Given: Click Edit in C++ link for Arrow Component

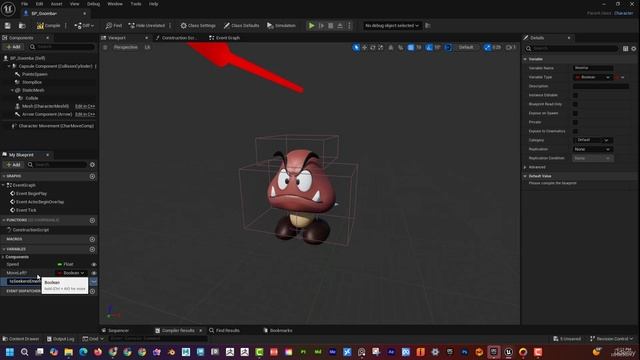Looking at the screenshot, I should [85, 114].
